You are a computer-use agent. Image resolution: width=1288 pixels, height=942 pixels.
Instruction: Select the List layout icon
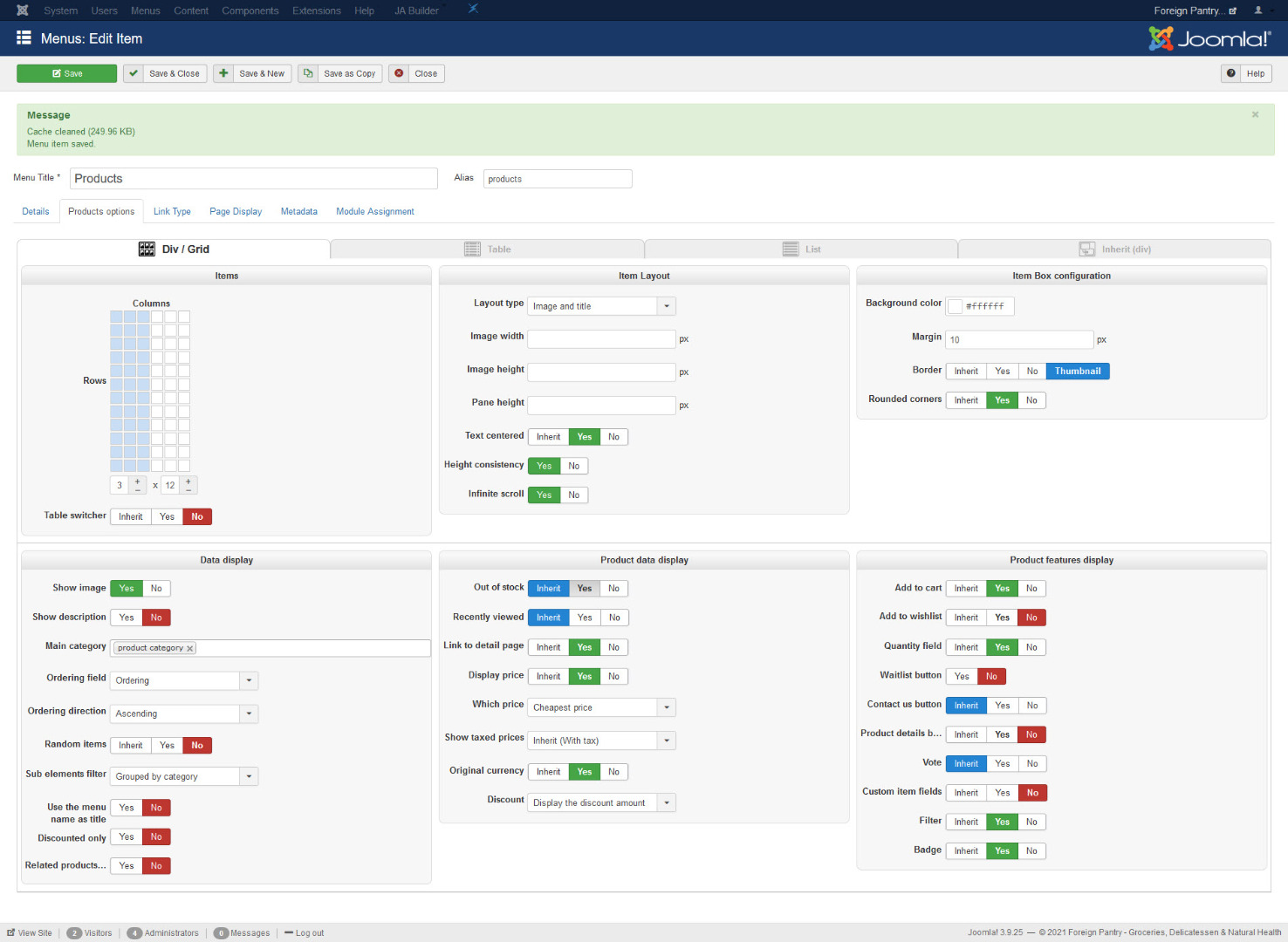(791, 249)
